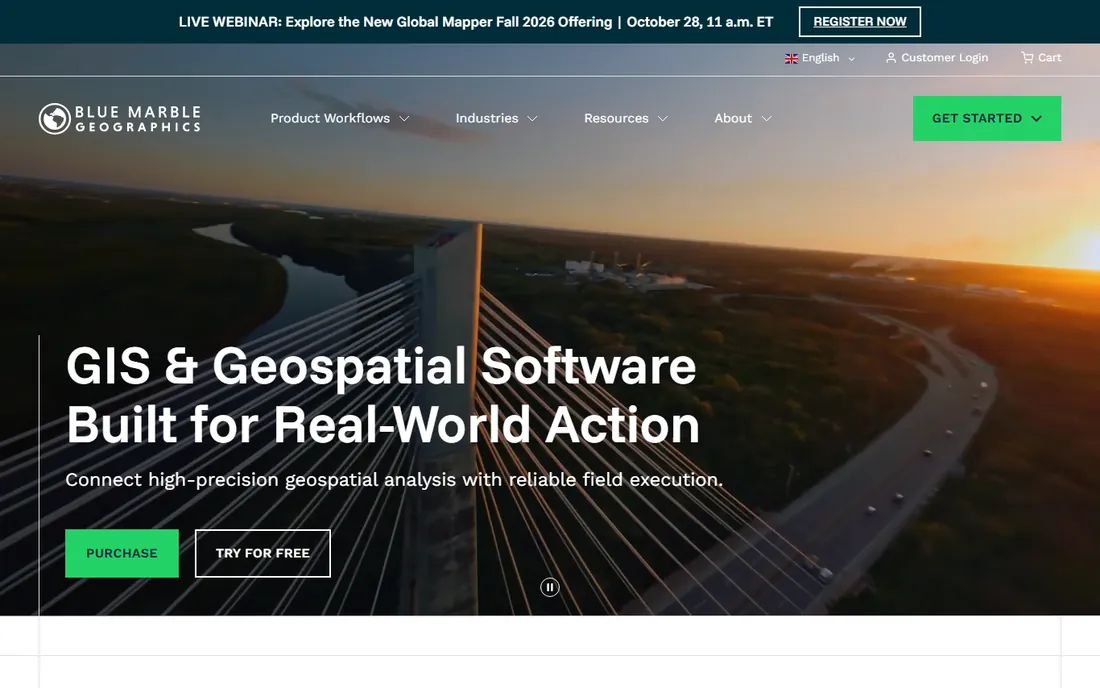This screenshot has width=1100, height=688.
Task: Pause the hero background video
Action: click(550, 587)
